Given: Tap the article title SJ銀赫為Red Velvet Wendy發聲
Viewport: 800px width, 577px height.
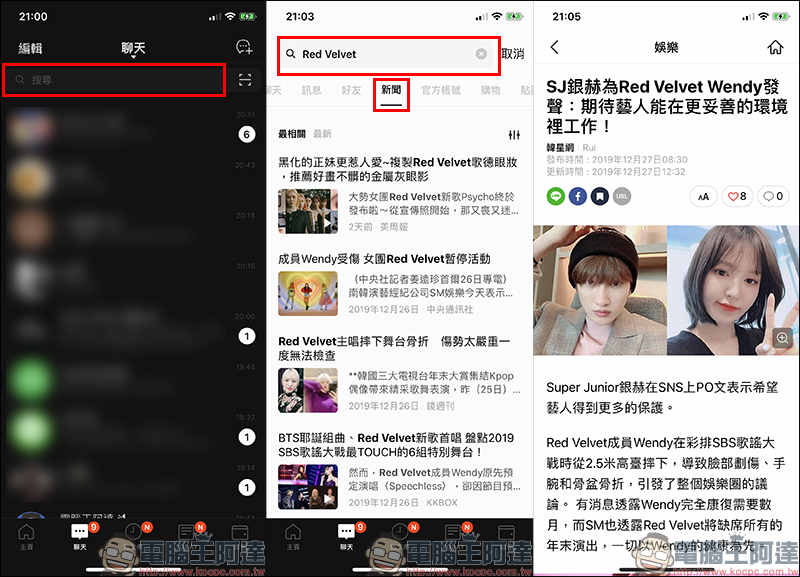Looking at the screenshot, I should [x=667, y=106].
